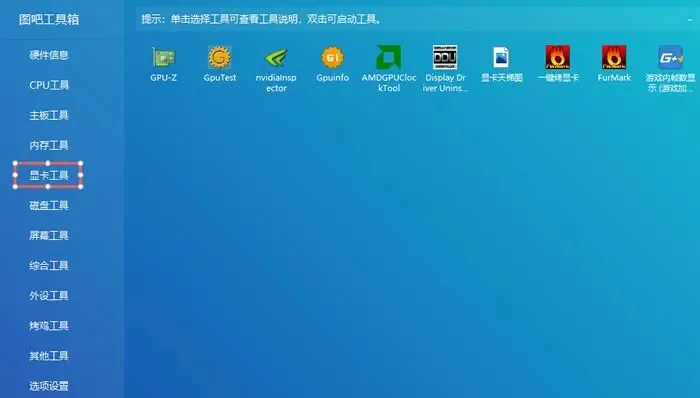
Task: Select the 游戏内帧数显示 G+ icon
Action: click(670, 57)
